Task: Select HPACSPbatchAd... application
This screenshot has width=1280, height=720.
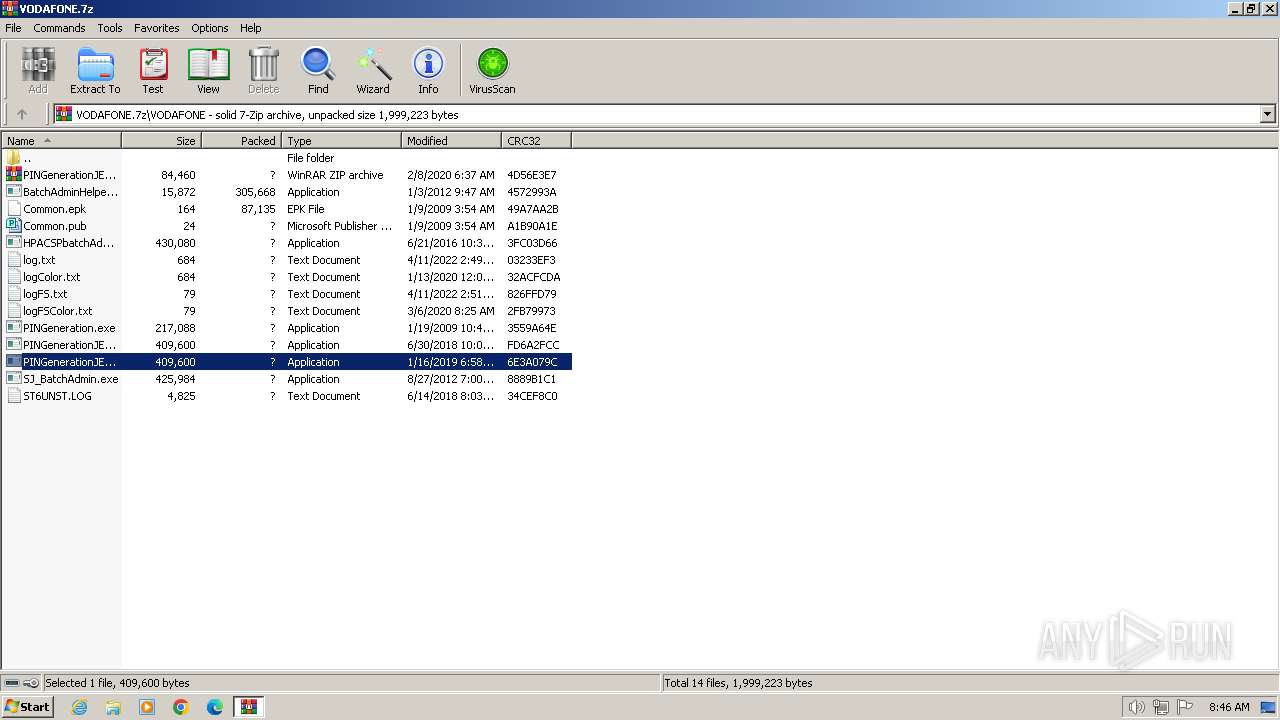Action: [287, 243]
